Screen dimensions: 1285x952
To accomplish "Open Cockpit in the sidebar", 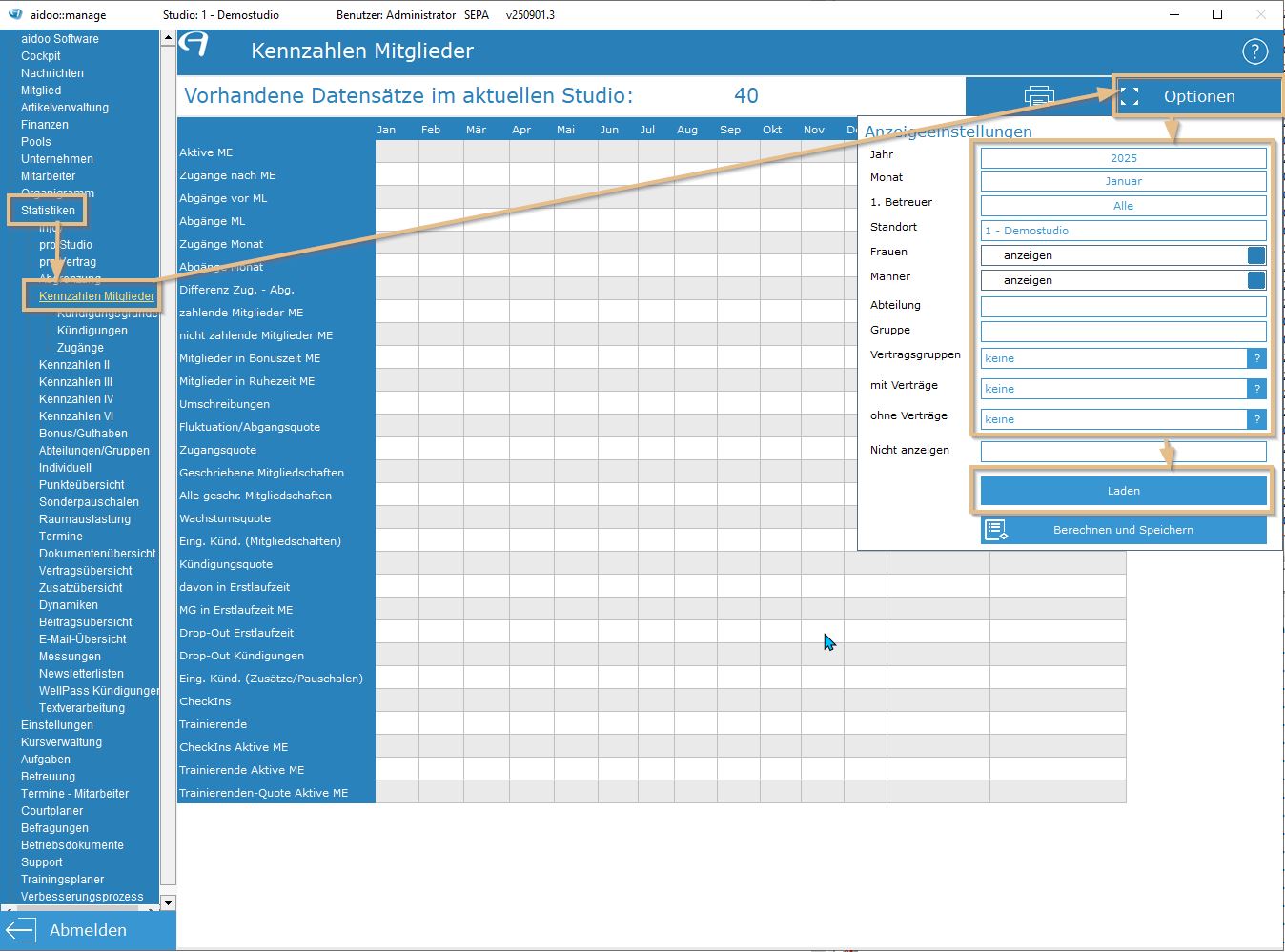I will (x=41, y=56).
